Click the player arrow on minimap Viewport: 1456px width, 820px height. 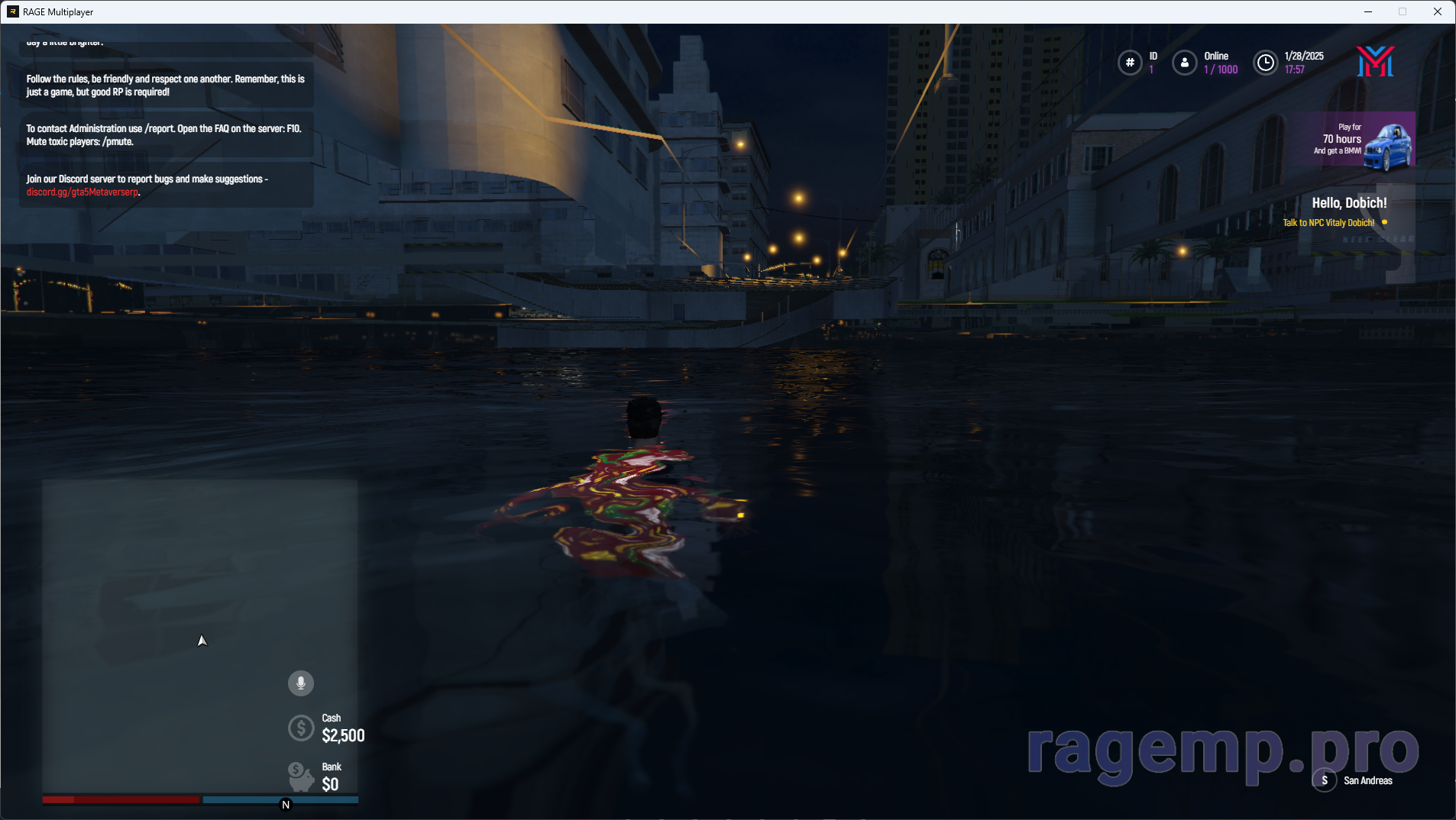point(202,641)
